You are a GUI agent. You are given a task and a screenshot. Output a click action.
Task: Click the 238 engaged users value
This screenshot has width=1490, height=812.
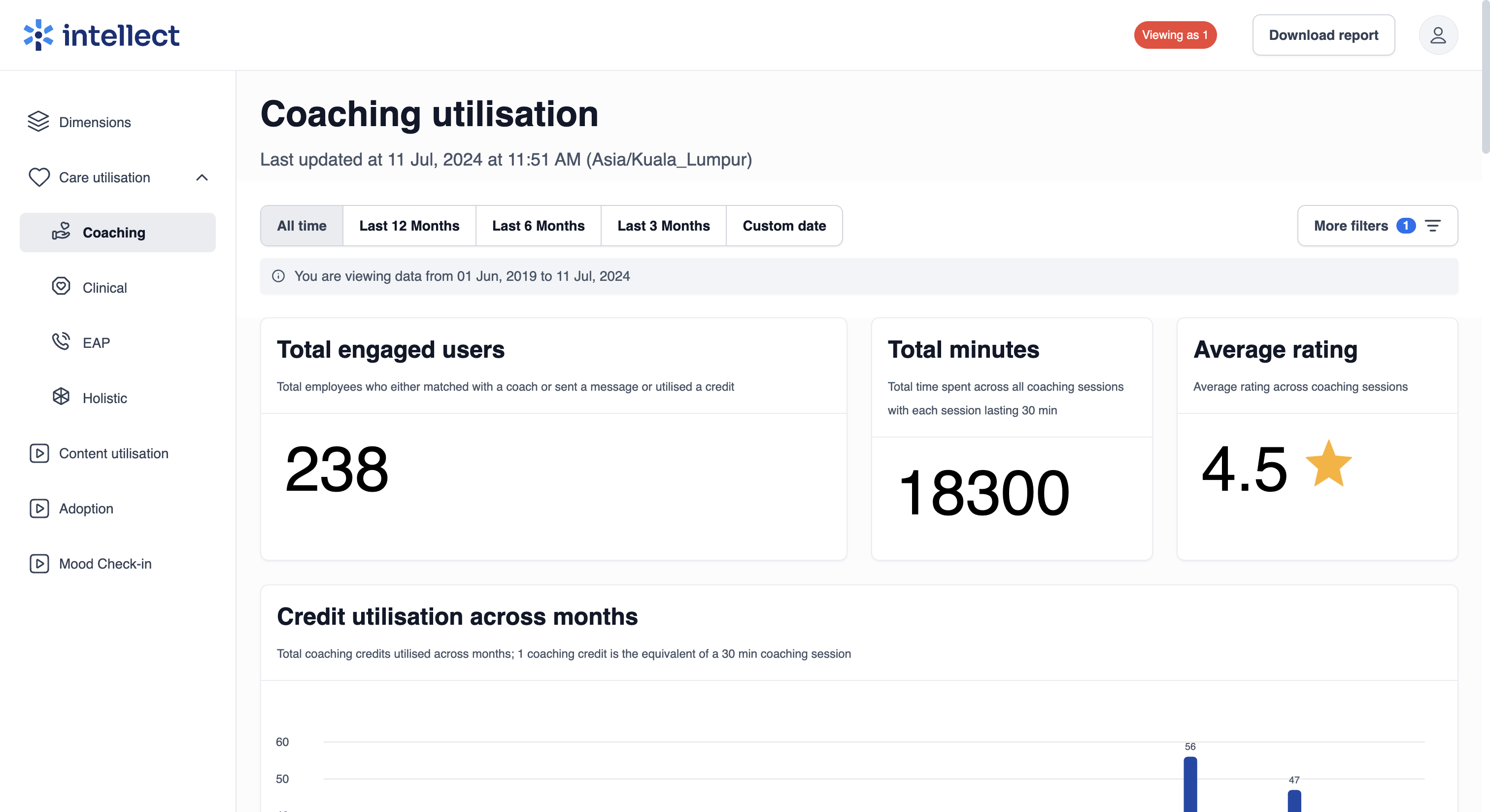pos(337,469)
